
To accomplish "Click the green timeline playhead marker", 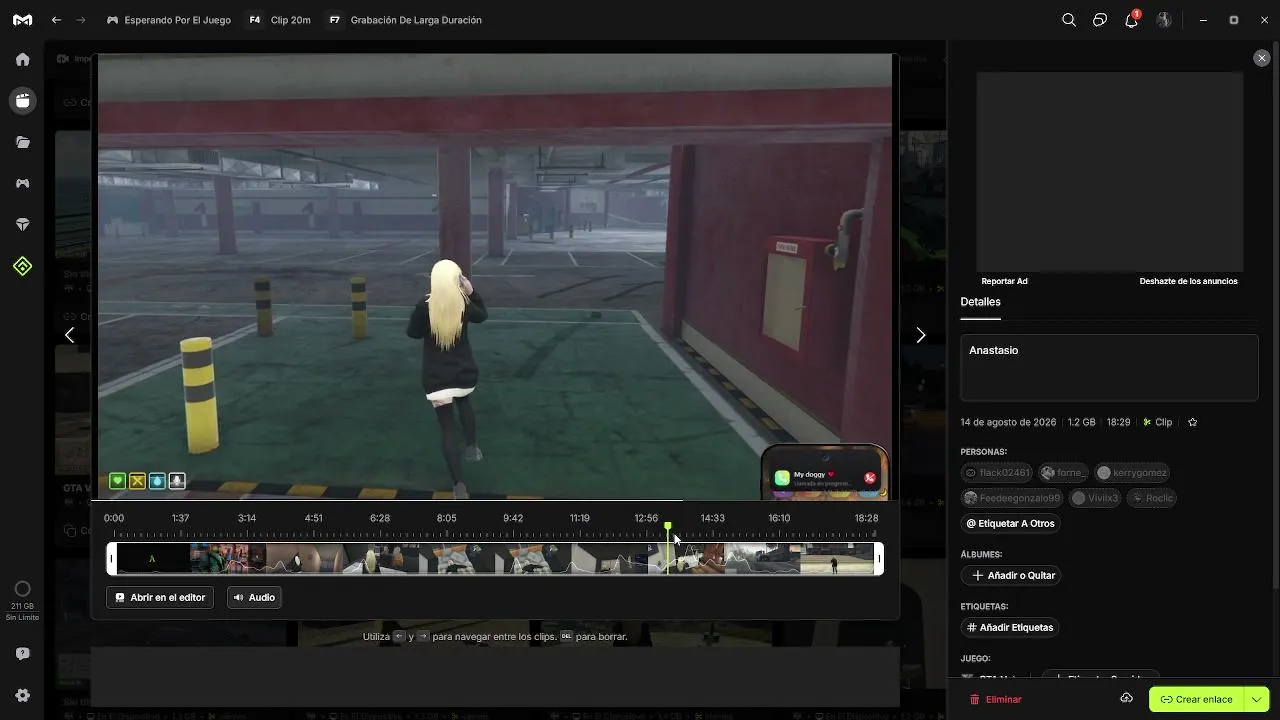I will click(668, 527).
